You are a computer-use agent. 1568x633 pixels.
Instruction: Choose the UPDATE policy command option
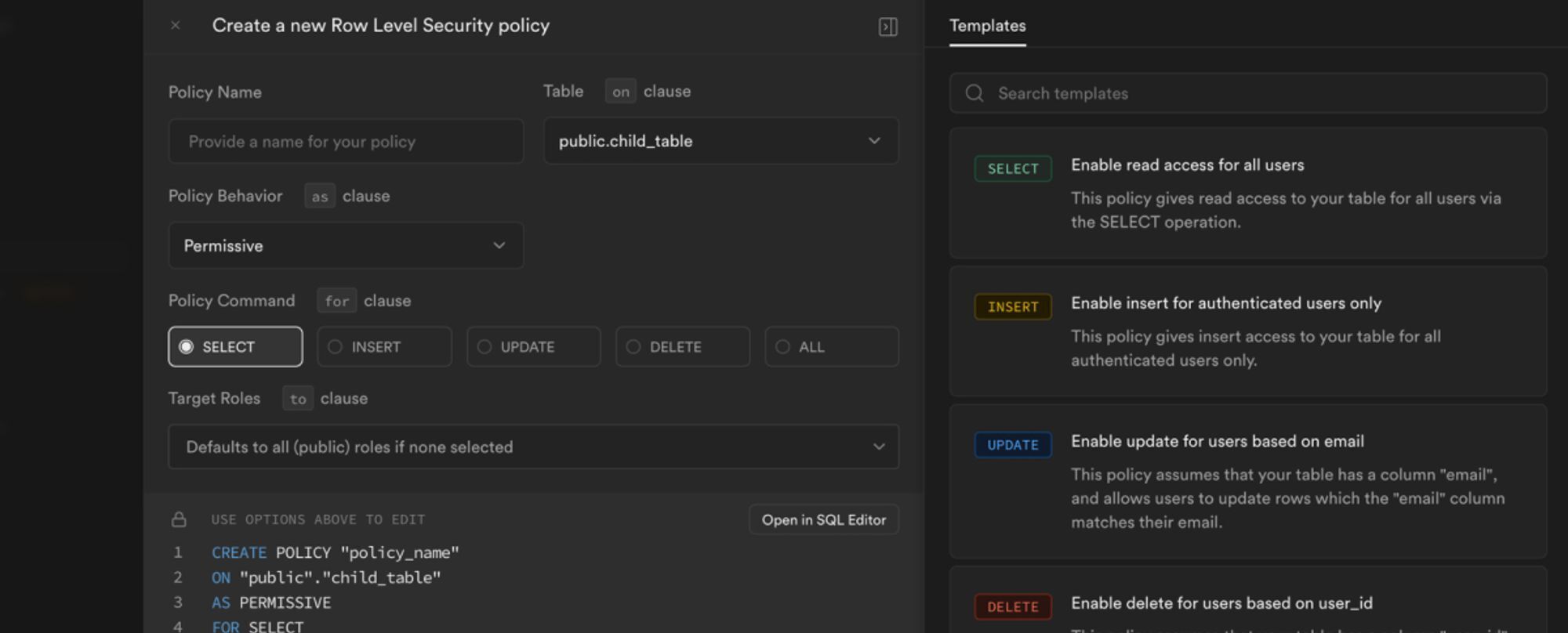pos(533,346)
